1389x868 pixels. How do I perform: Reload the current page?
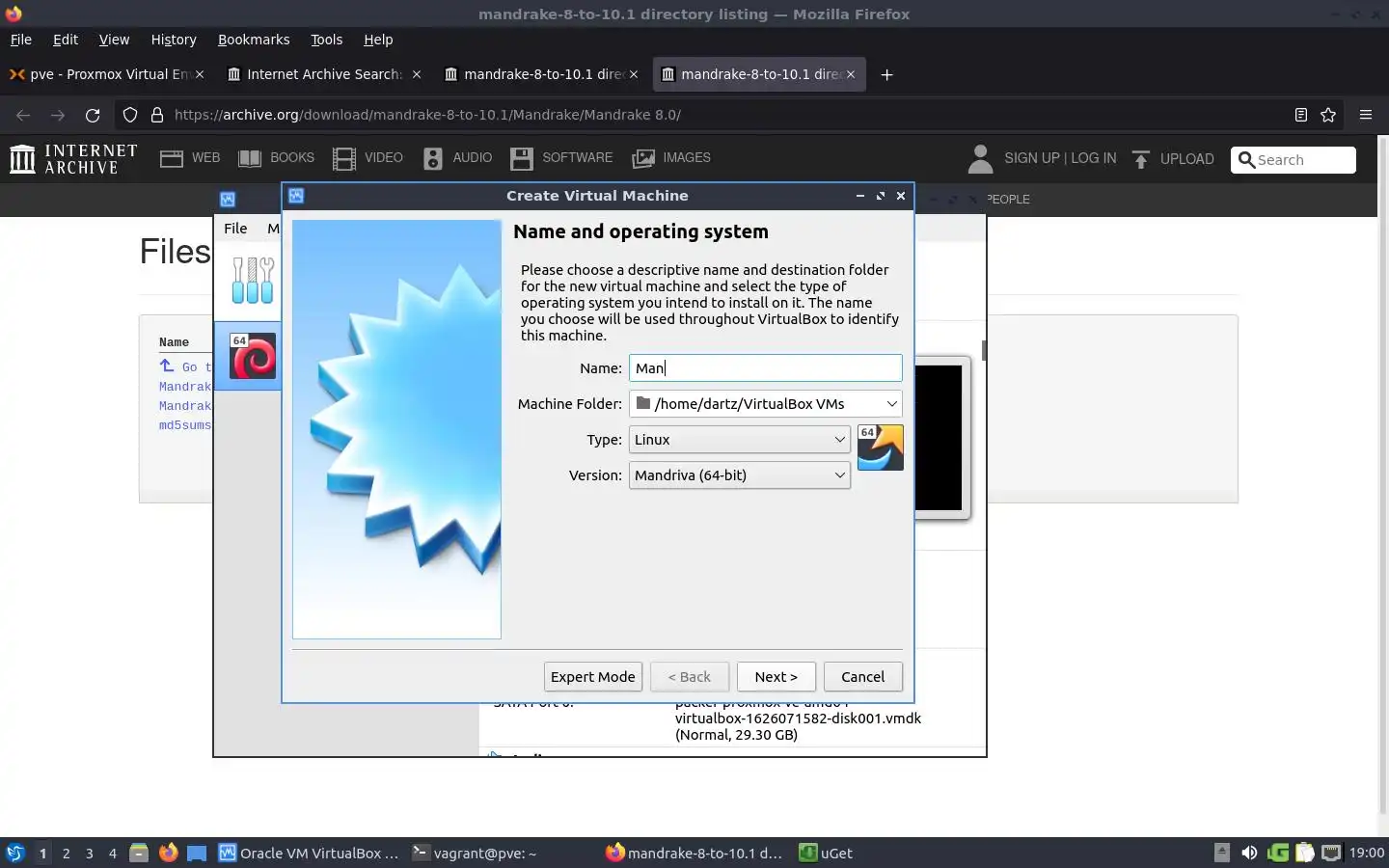pyautogui.click(x=93, y=115)
